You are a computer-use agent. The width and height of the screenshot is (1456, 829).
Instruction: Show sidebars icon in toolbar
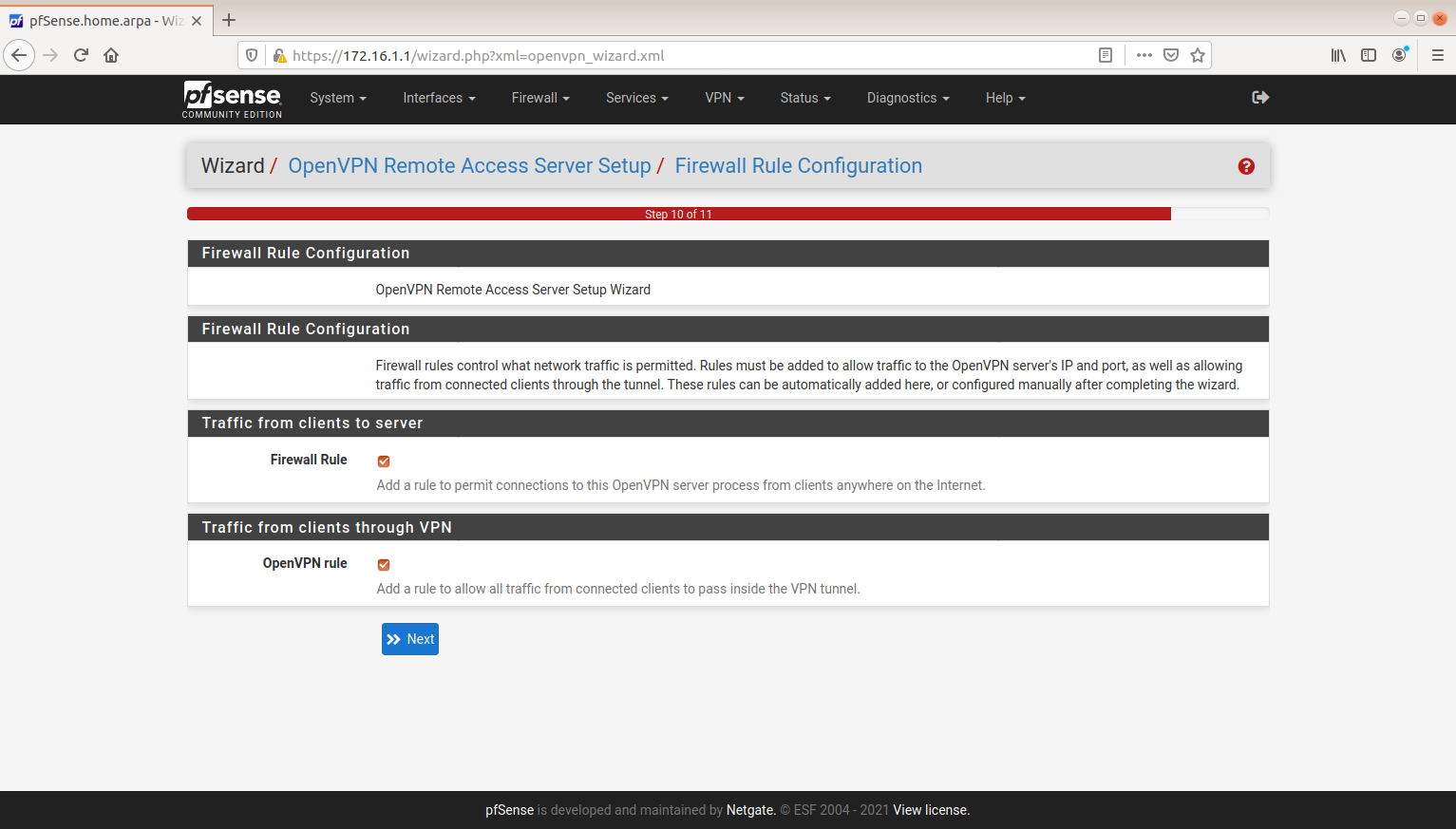[1369, 55]
